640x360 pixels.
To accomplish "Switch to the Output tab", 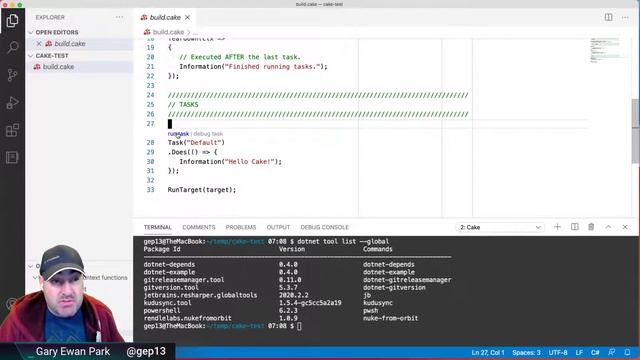I will point(278,227).
